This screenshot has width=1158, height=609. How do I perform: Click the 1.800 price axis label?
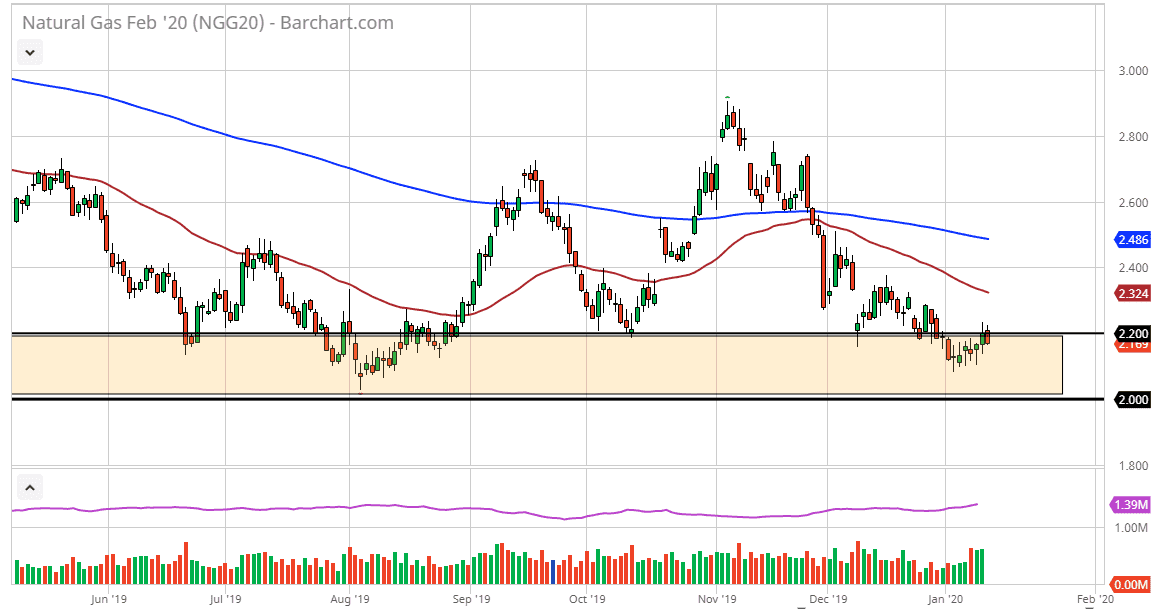coord(1133,466)
